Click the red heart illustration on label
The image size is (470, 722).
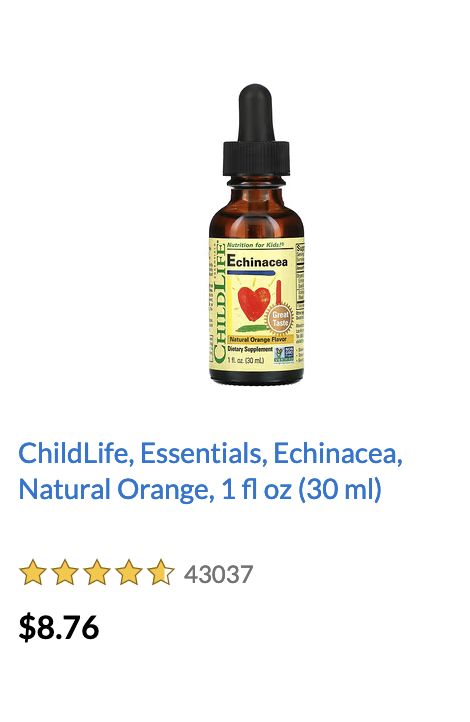tap(253, 304)
